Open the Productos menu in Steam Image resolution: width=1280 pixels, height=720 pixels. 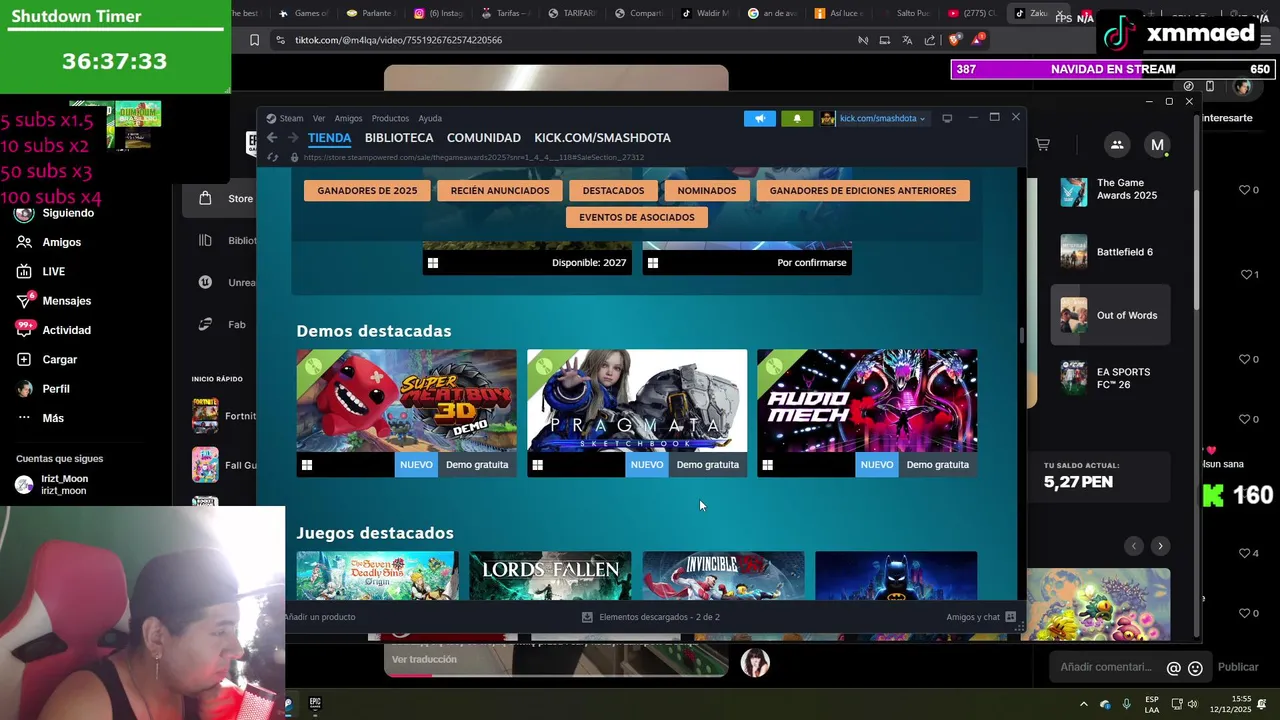tap(390, 118)
